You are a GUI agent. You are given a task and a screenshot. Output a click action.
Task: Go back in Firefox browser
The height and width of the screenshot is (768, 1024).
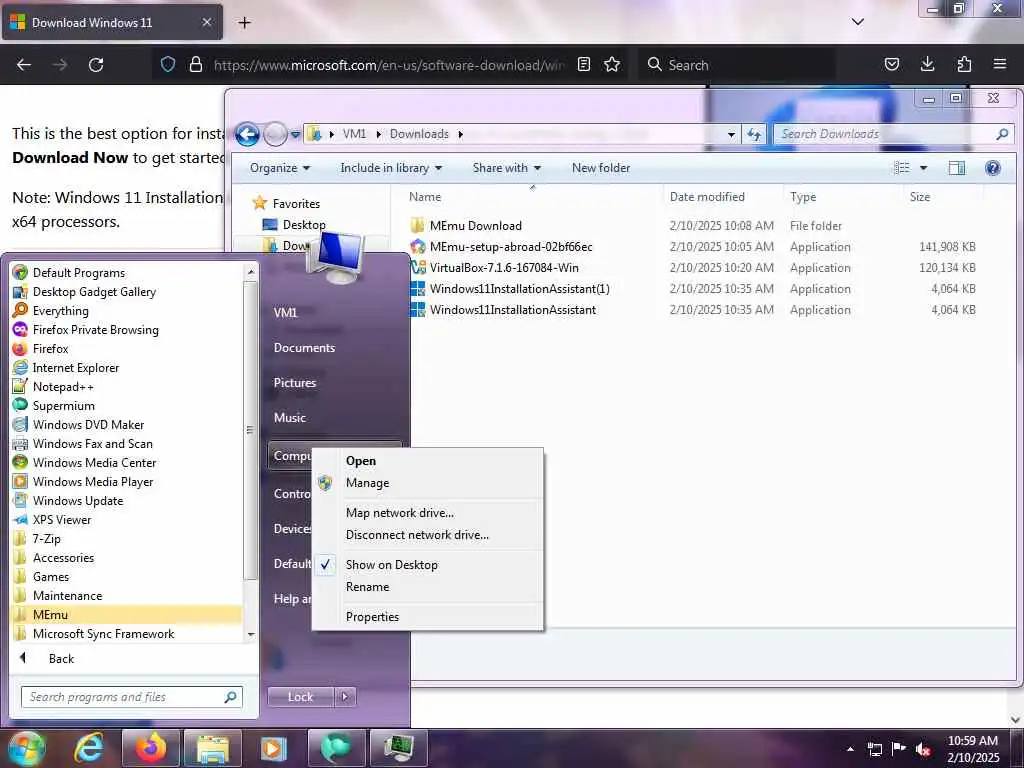click(24, 65)
